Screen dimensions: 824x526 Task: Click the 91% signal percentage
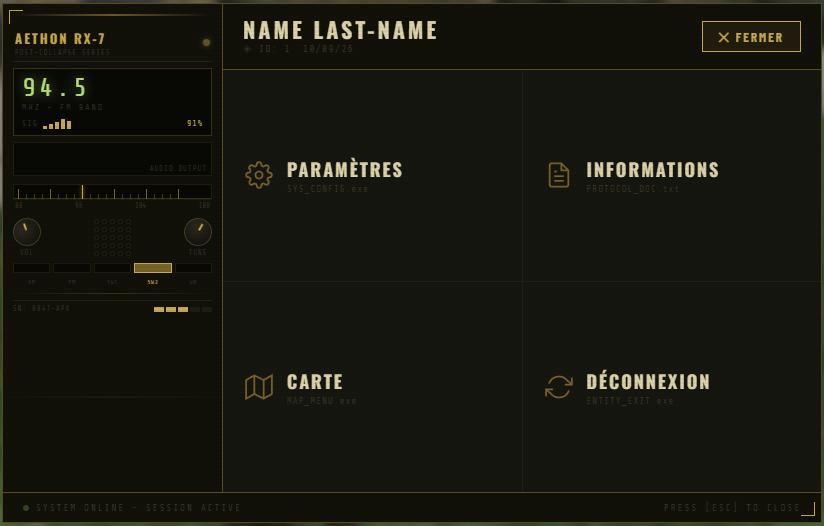pos(195,123)
